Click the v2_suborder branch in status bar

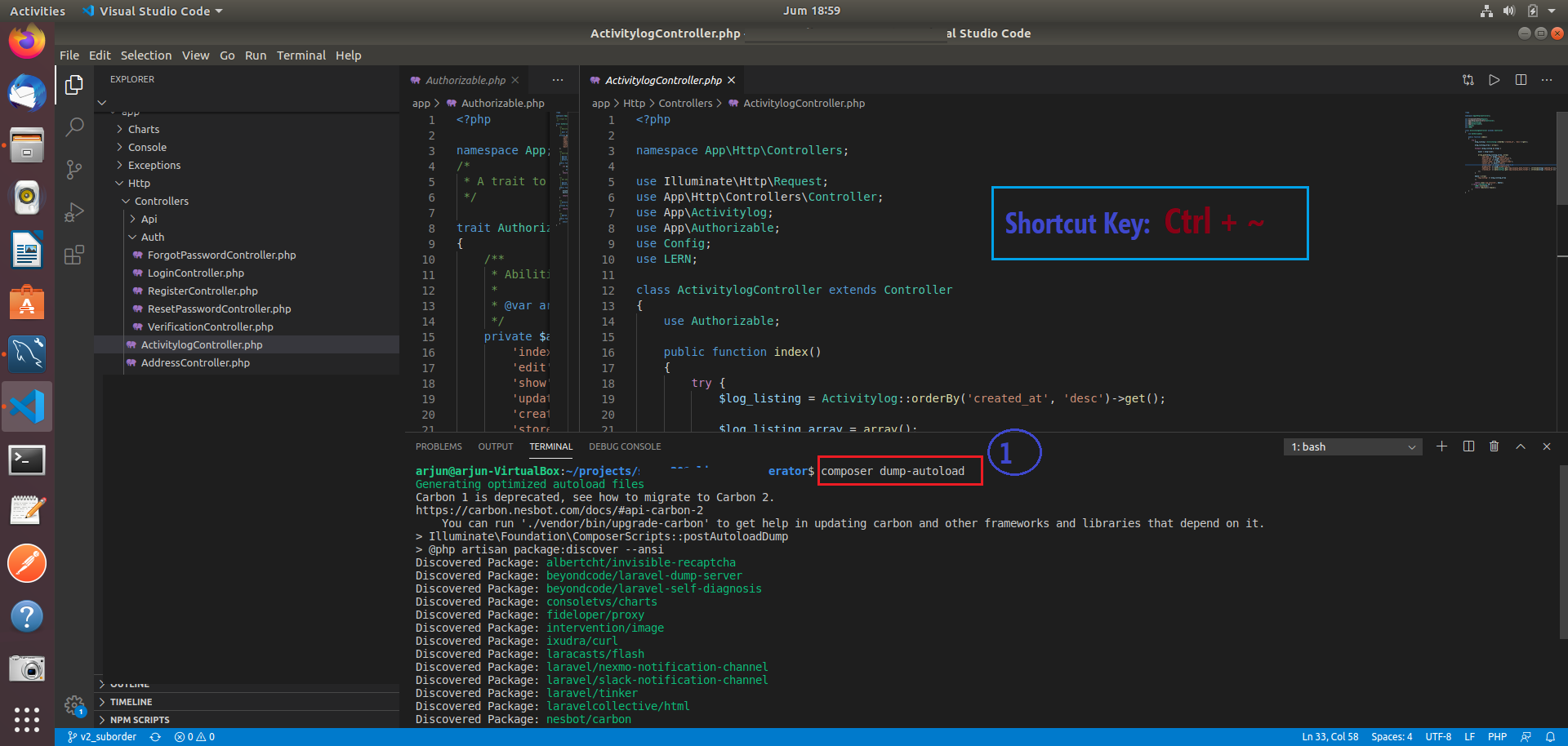(102, 737)
